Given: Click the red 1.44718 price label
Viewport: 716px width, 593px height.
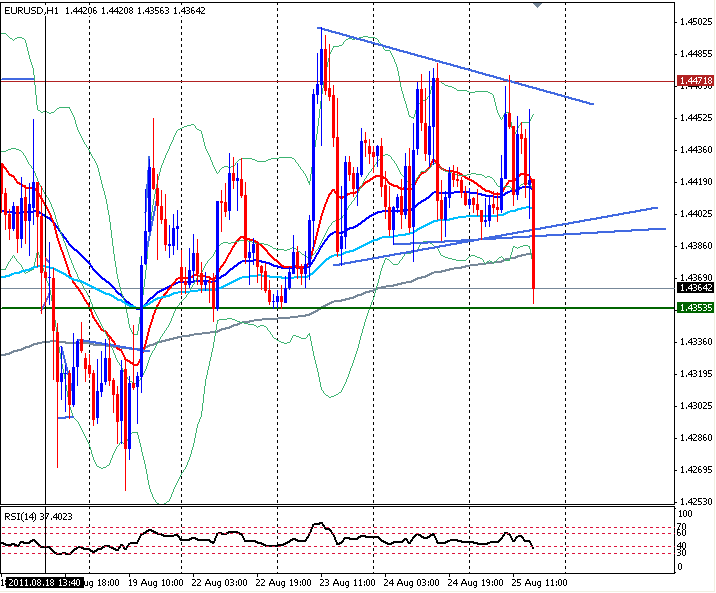Looking at the screenshot, I should tap(695, 81).
